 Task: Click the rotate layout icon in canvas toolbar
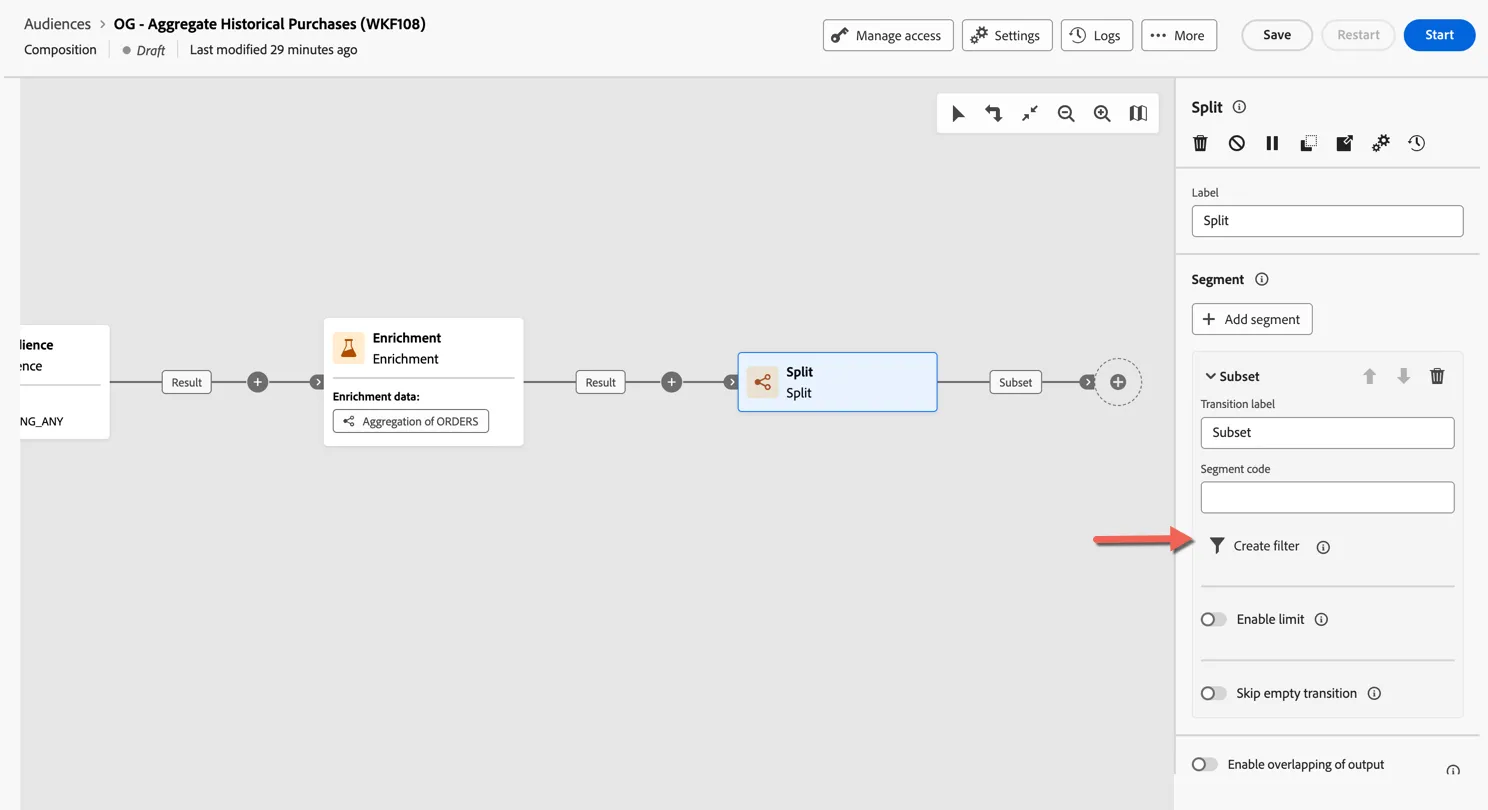[994, 114]
